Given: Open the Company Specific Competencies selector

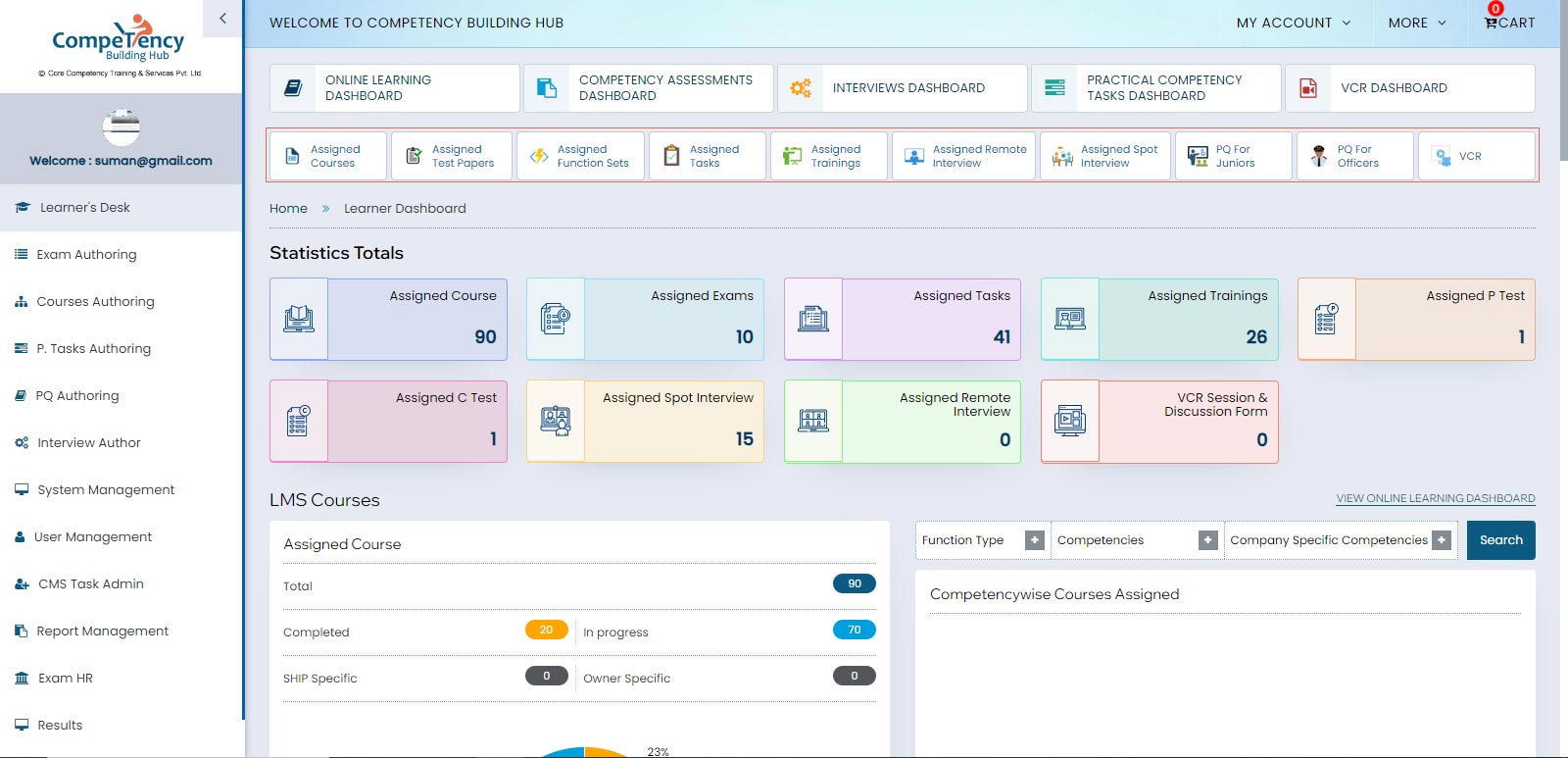Looking at the screenshot, I should 1341,540.
